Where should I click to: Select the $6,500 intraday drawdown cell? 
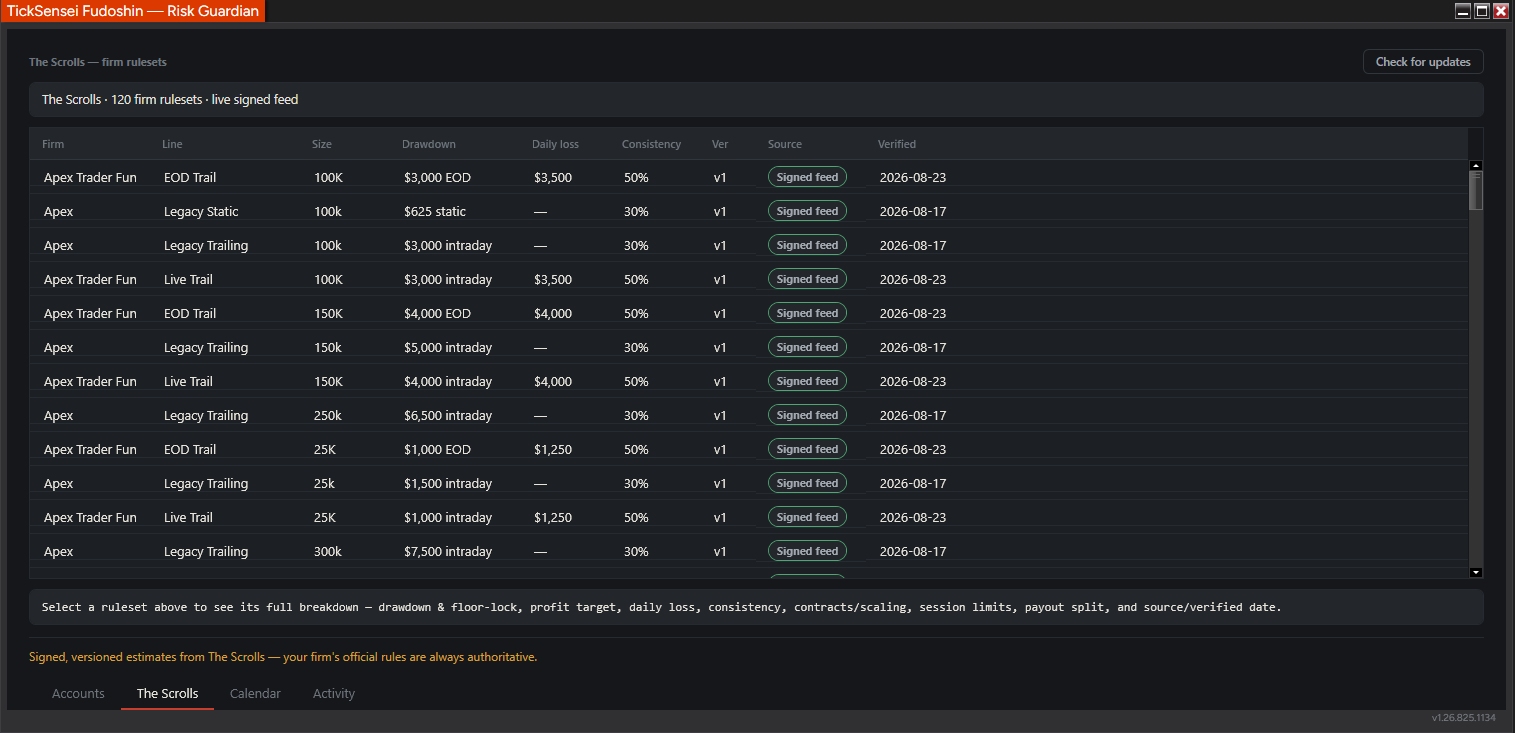tap(448, 415)
